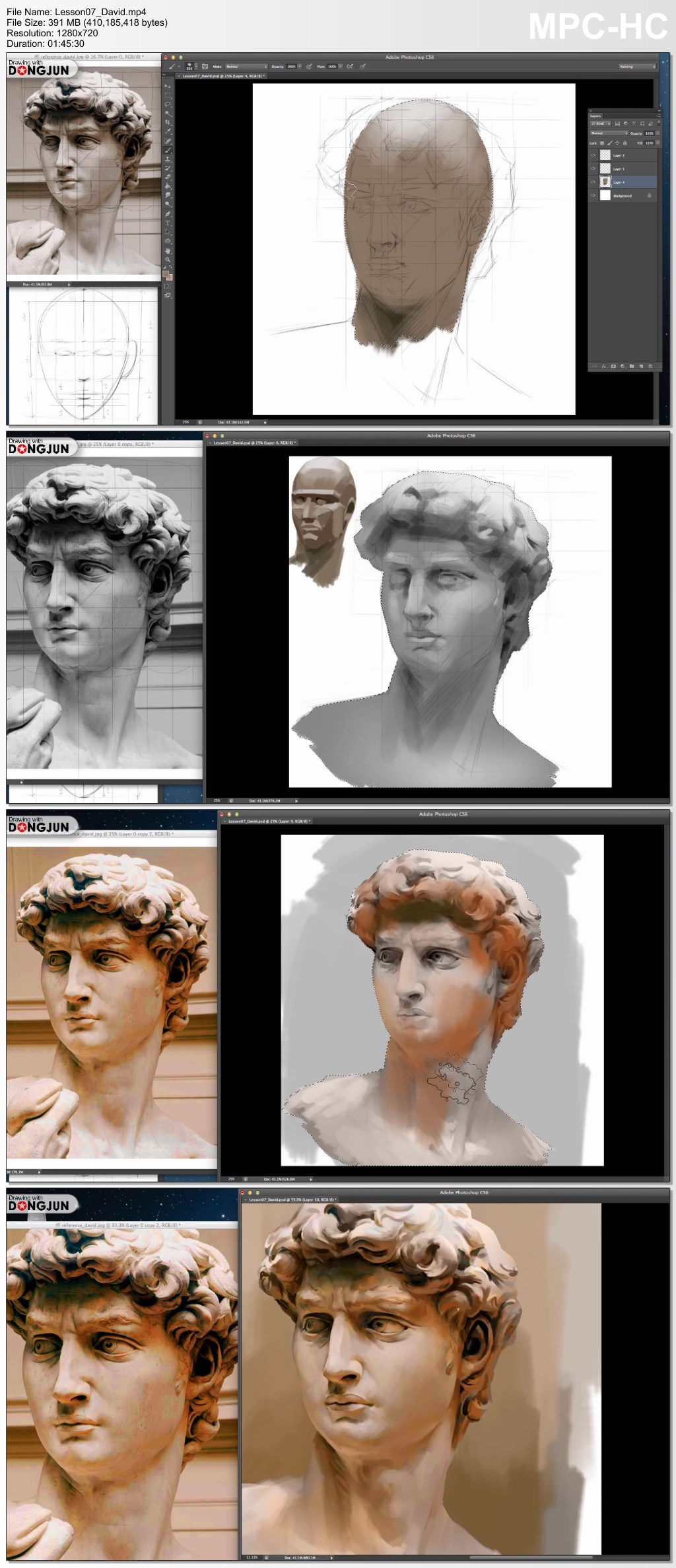Select the Ellipse shape tool
The height and width of the screenshot is (1568, 676).
click(168, 241)
